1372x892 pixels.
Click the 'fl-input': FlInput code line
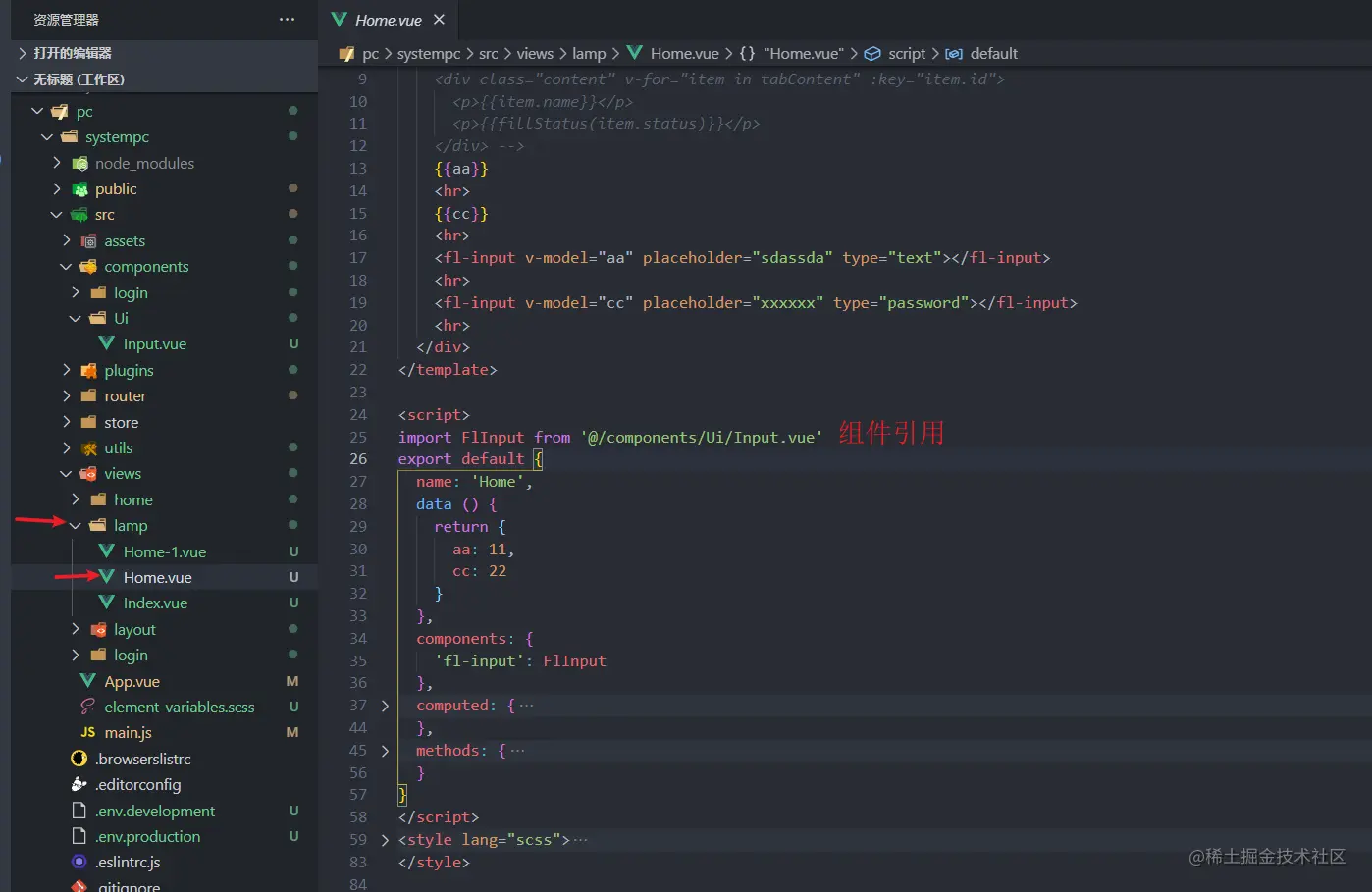click(x=520, y=661)
